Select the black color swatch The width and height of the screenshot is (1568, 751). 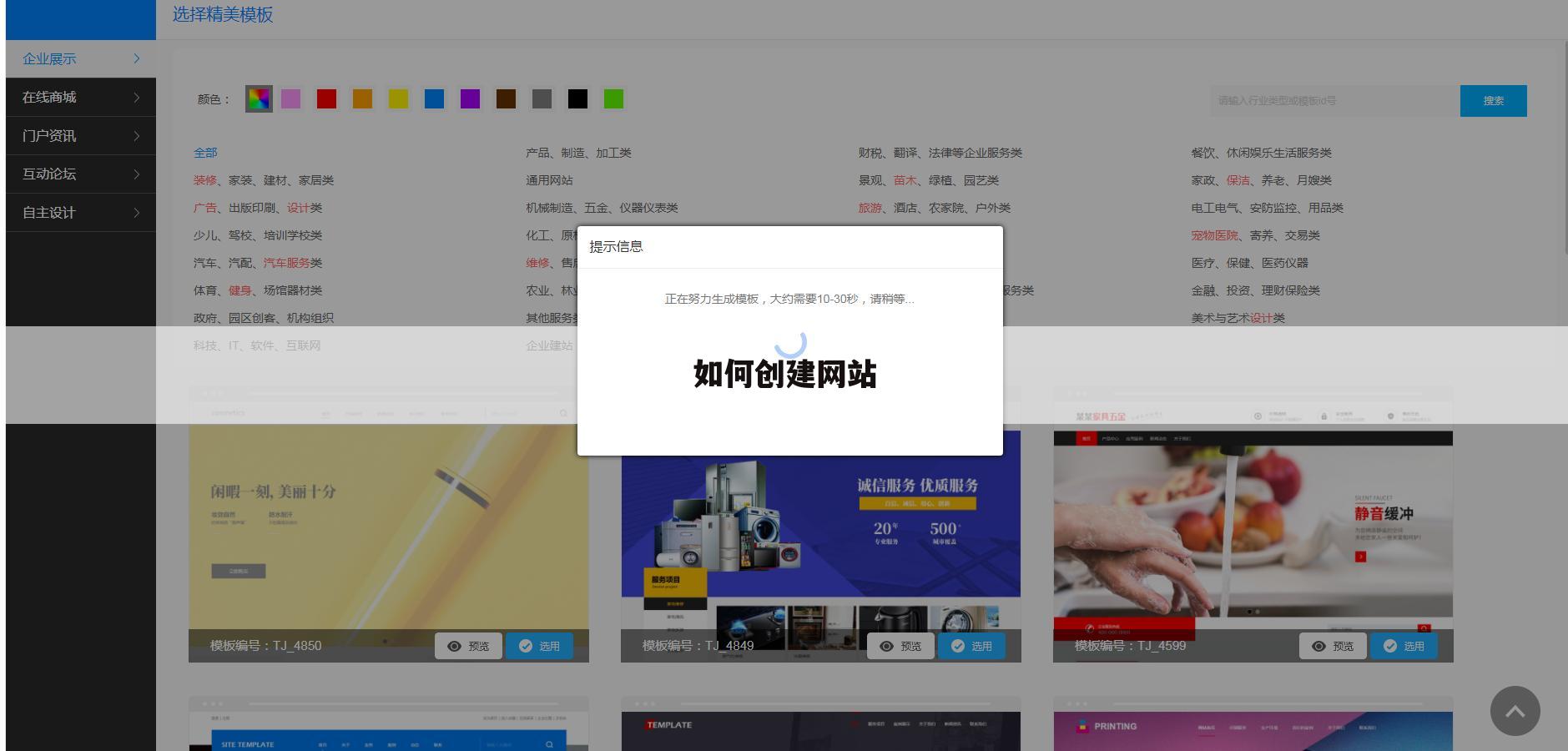coord(577,99)
